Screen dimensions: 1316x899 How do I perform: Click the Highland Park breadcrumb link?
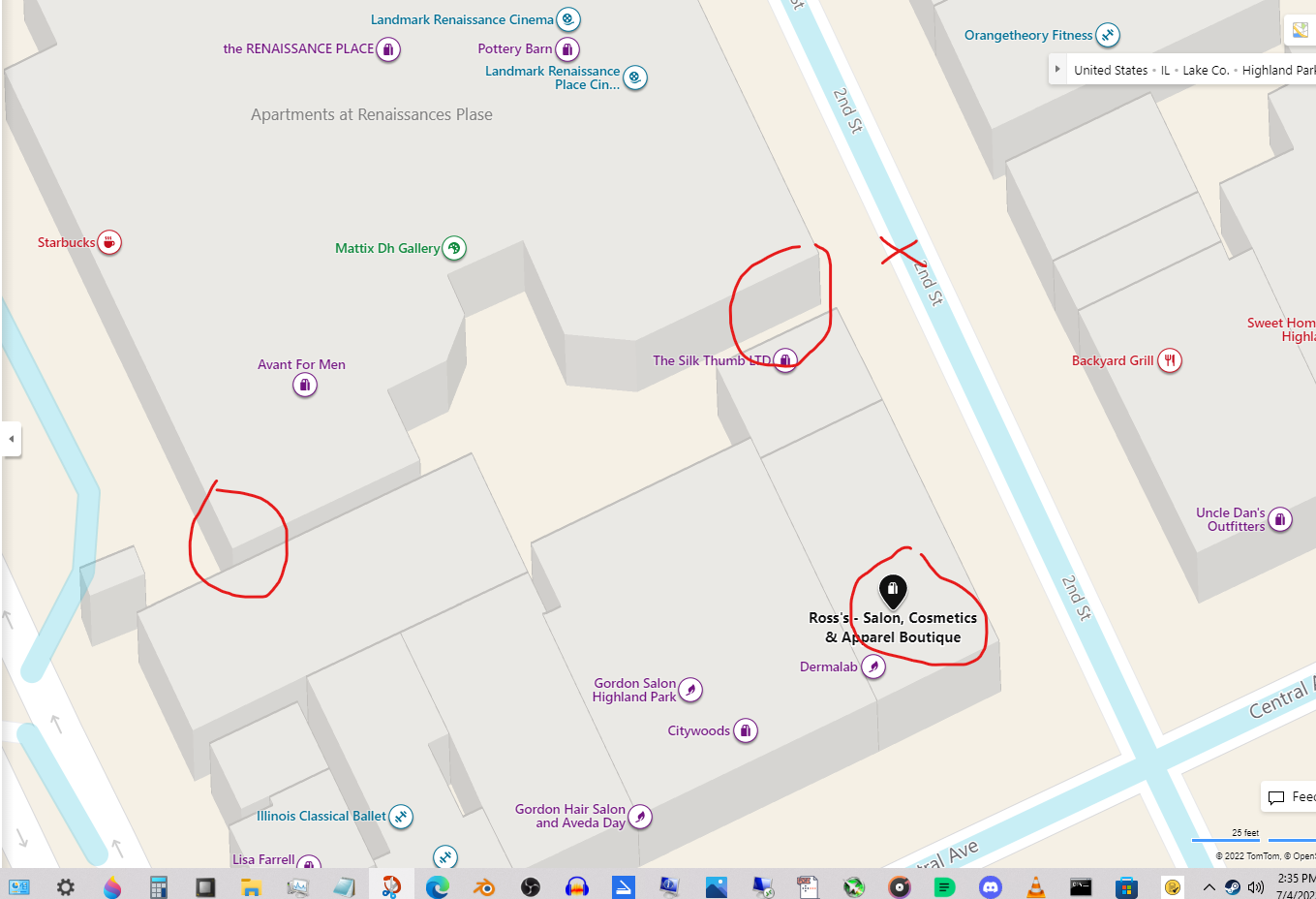[x=1278, y=71]
